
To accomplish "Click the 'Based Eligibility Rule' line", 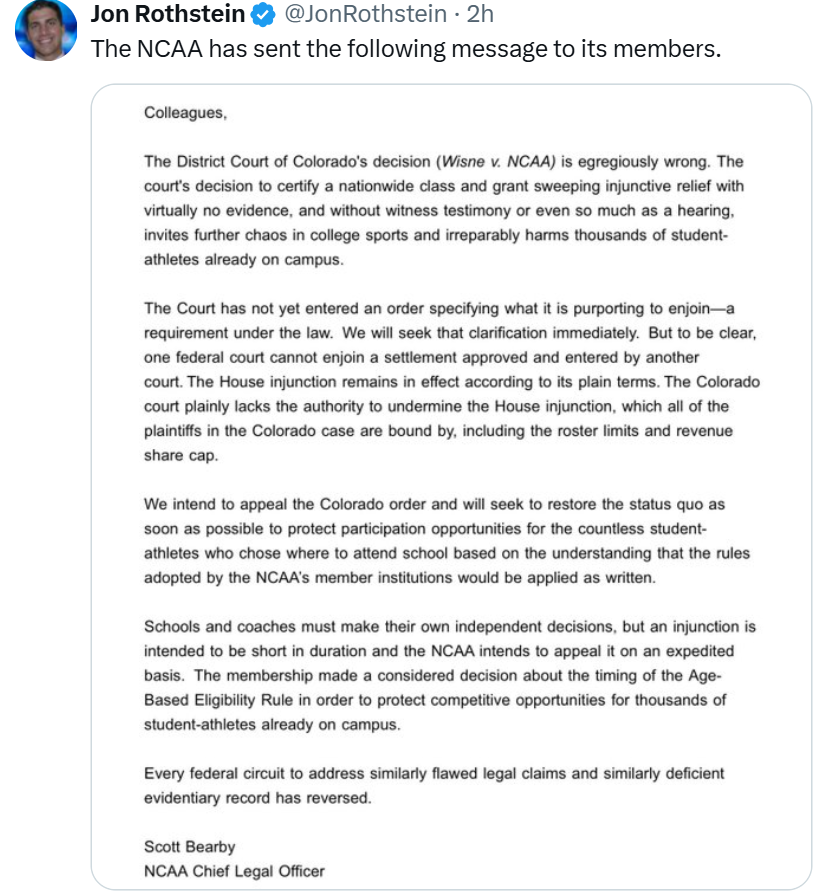I will pyautogui.click(x=435, y=700).
